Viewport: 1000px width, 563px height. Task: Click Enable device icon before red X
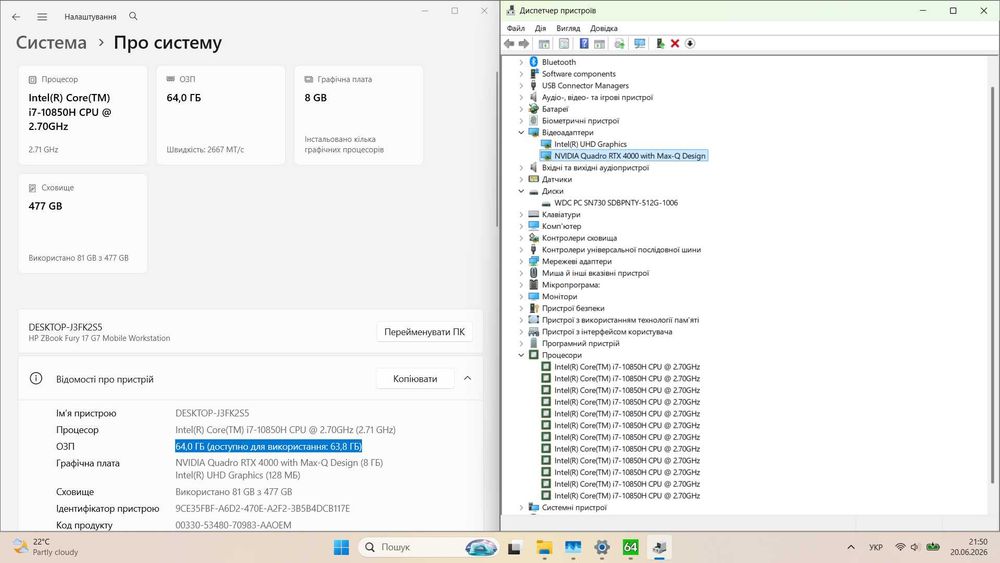pos(660,43)
